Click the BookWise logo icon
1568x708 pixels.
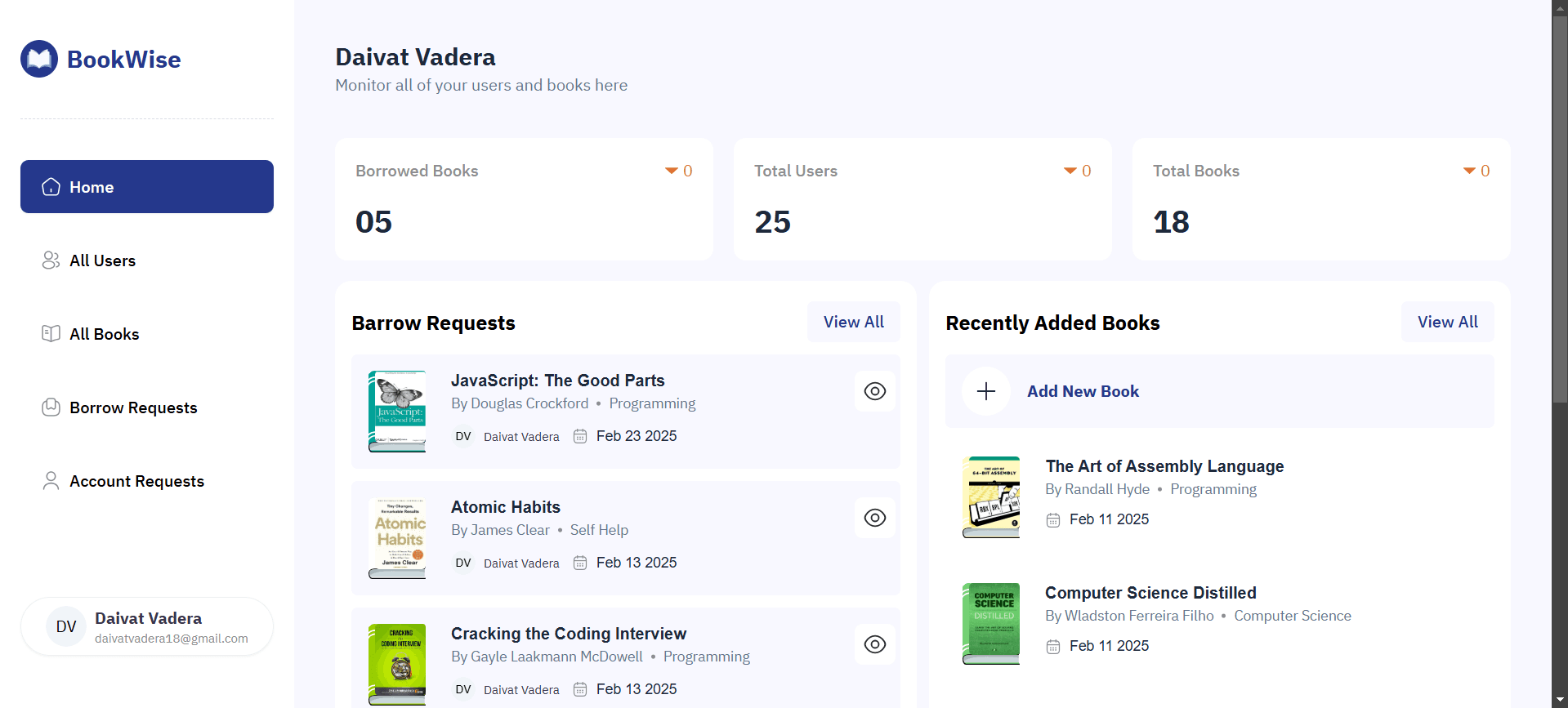(39, 59)
